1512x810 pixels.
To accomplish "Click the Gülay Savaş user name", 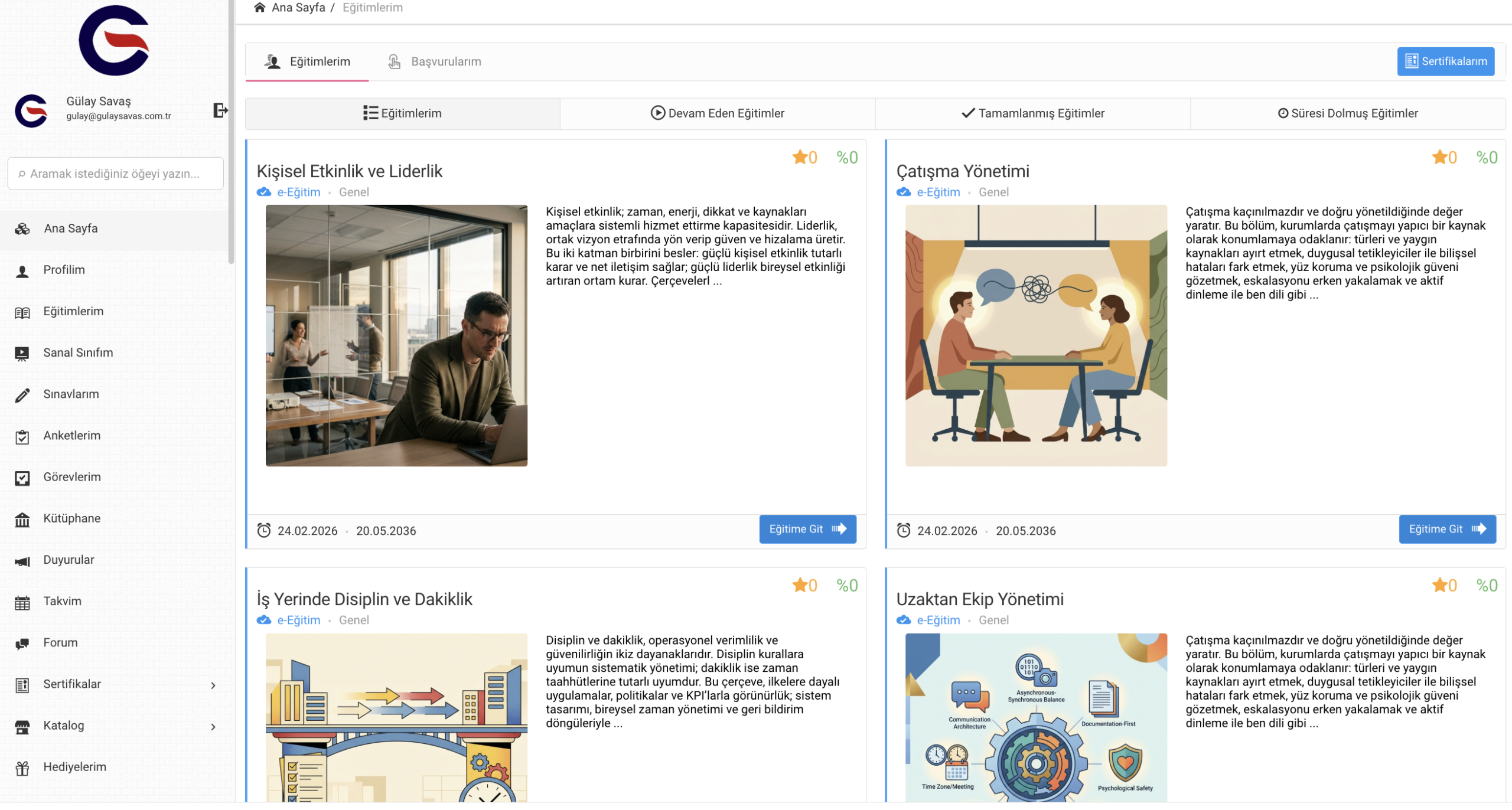I will [99, 101].
